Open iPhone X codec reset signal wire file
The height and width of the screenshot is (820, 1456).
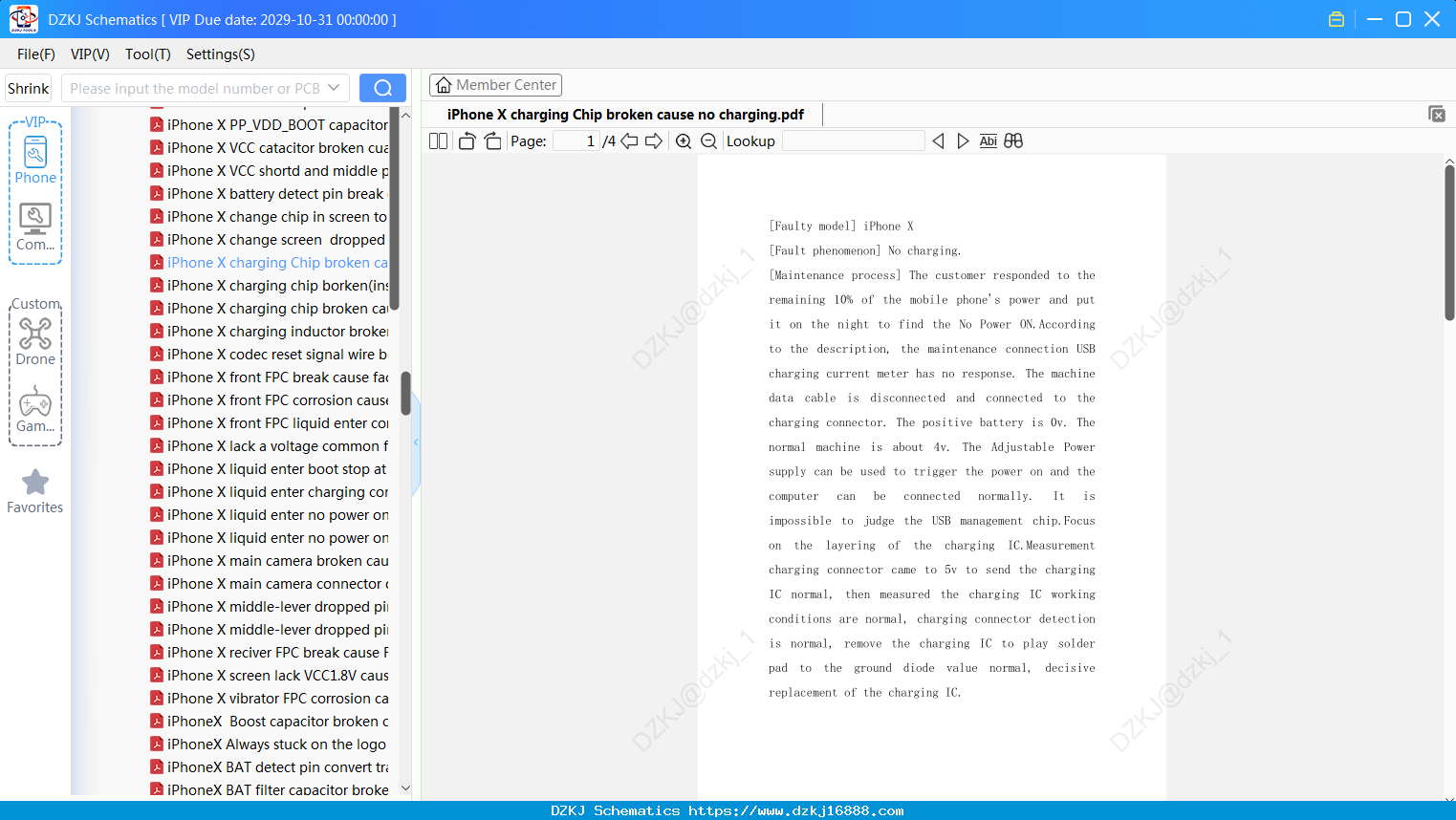(269, 355)
